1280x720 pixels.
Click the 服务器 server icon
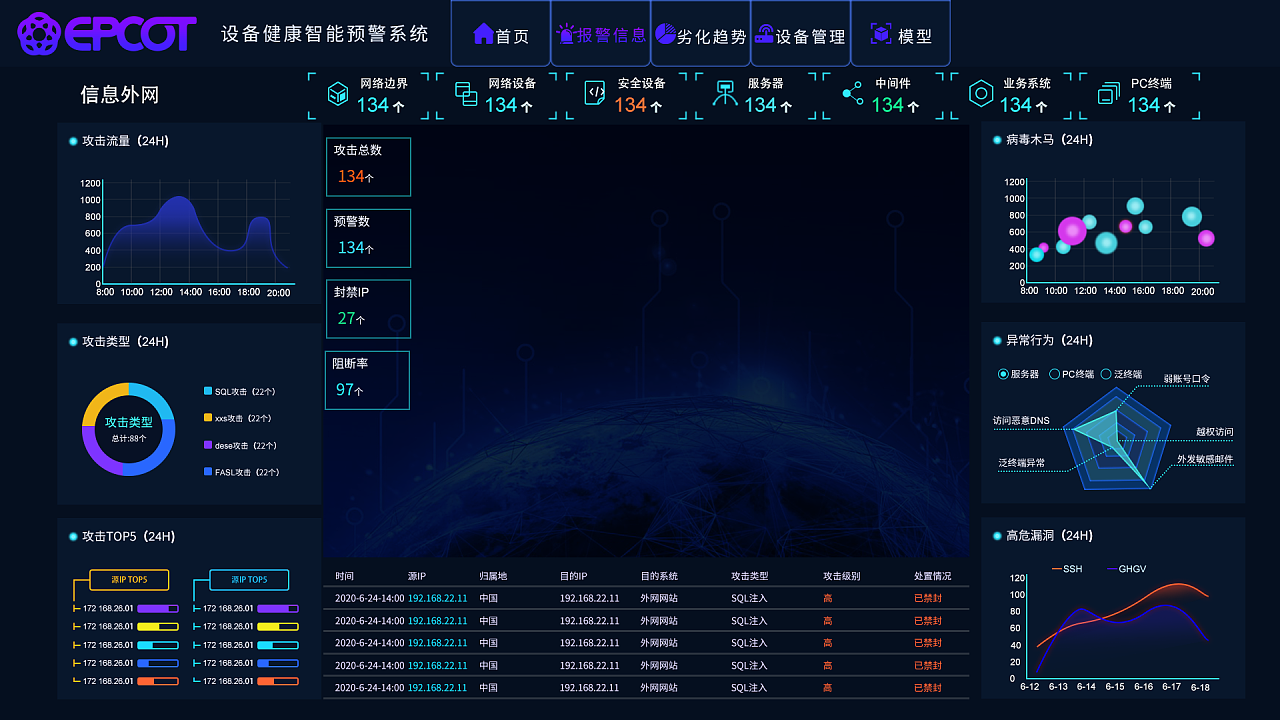(725, 94)
